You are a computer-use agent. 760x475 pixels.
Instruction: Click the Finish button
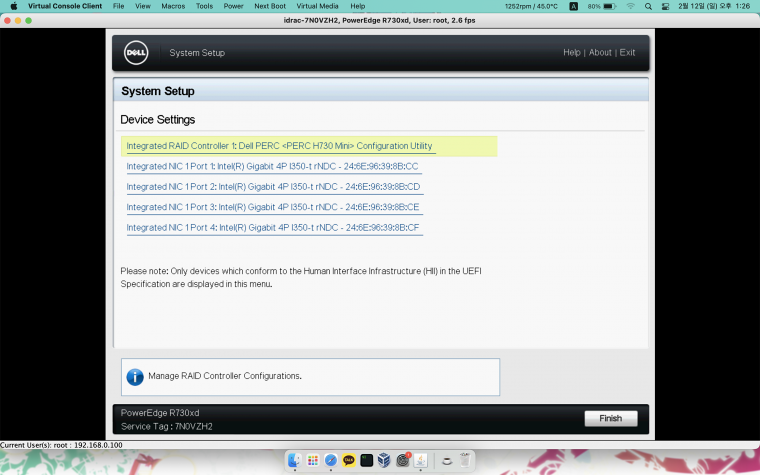coord(611,418)
